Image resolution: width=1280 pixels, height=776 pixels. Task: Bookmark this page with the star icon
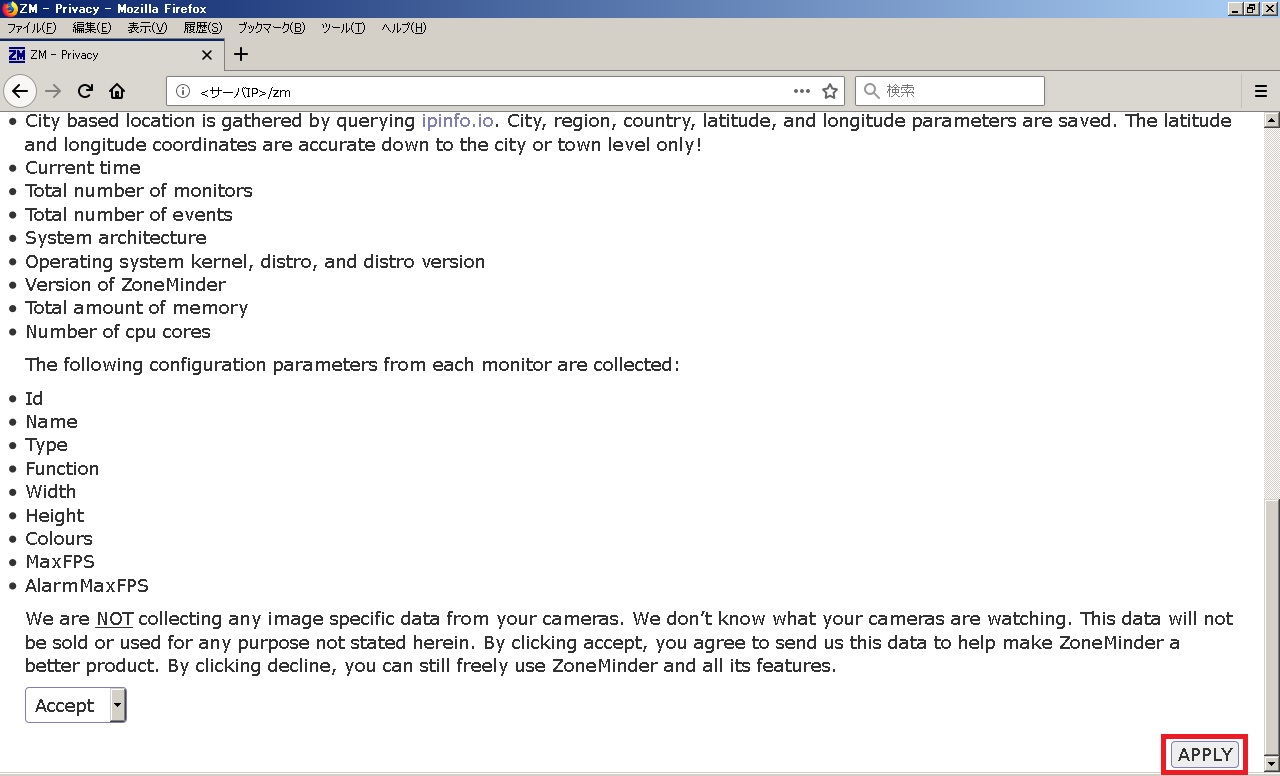(830, 91)
